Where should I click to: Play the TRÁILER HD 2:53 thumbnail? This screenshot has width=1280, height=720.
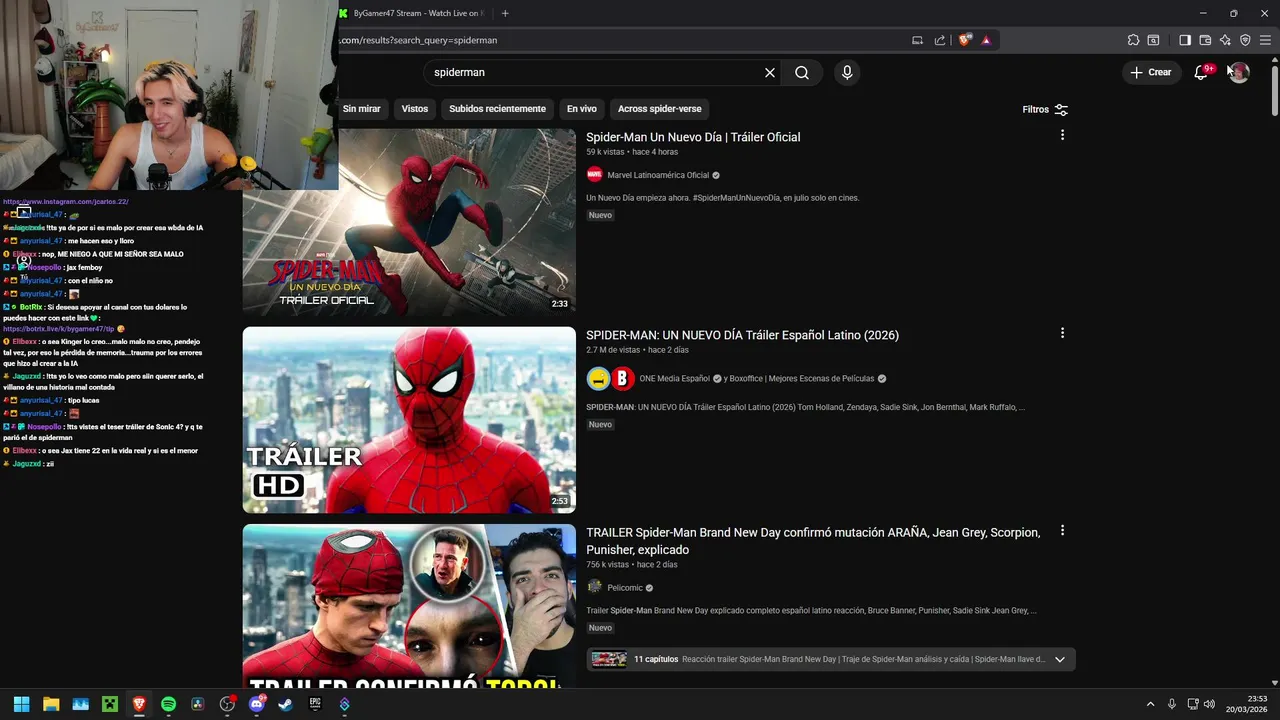pyautogui.click(x=409, y=420)
